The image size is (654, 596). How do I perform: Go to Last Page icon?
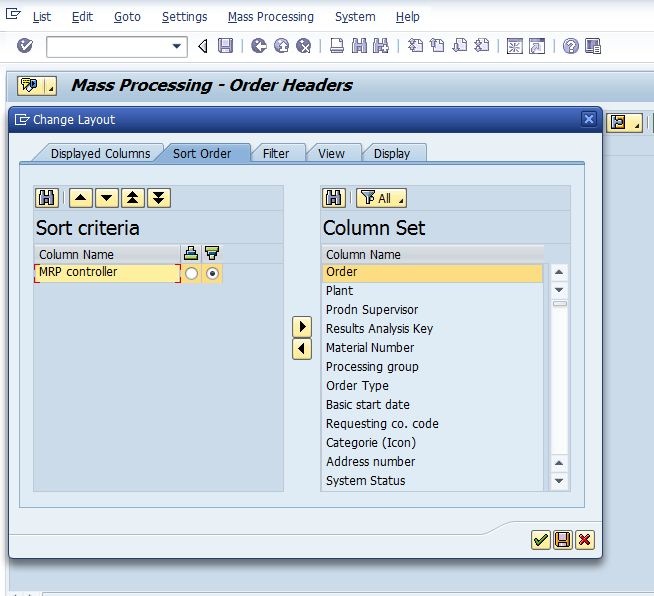[x=482, y=45]
